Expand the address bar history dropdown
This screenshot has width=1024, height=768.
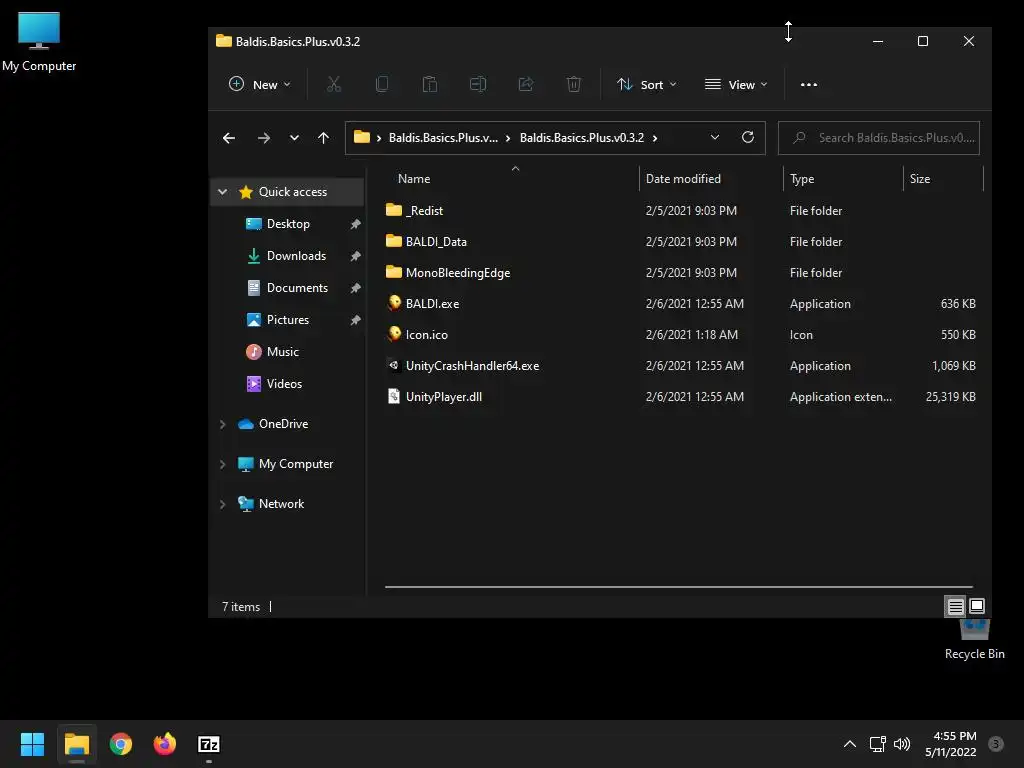point(714,137)
